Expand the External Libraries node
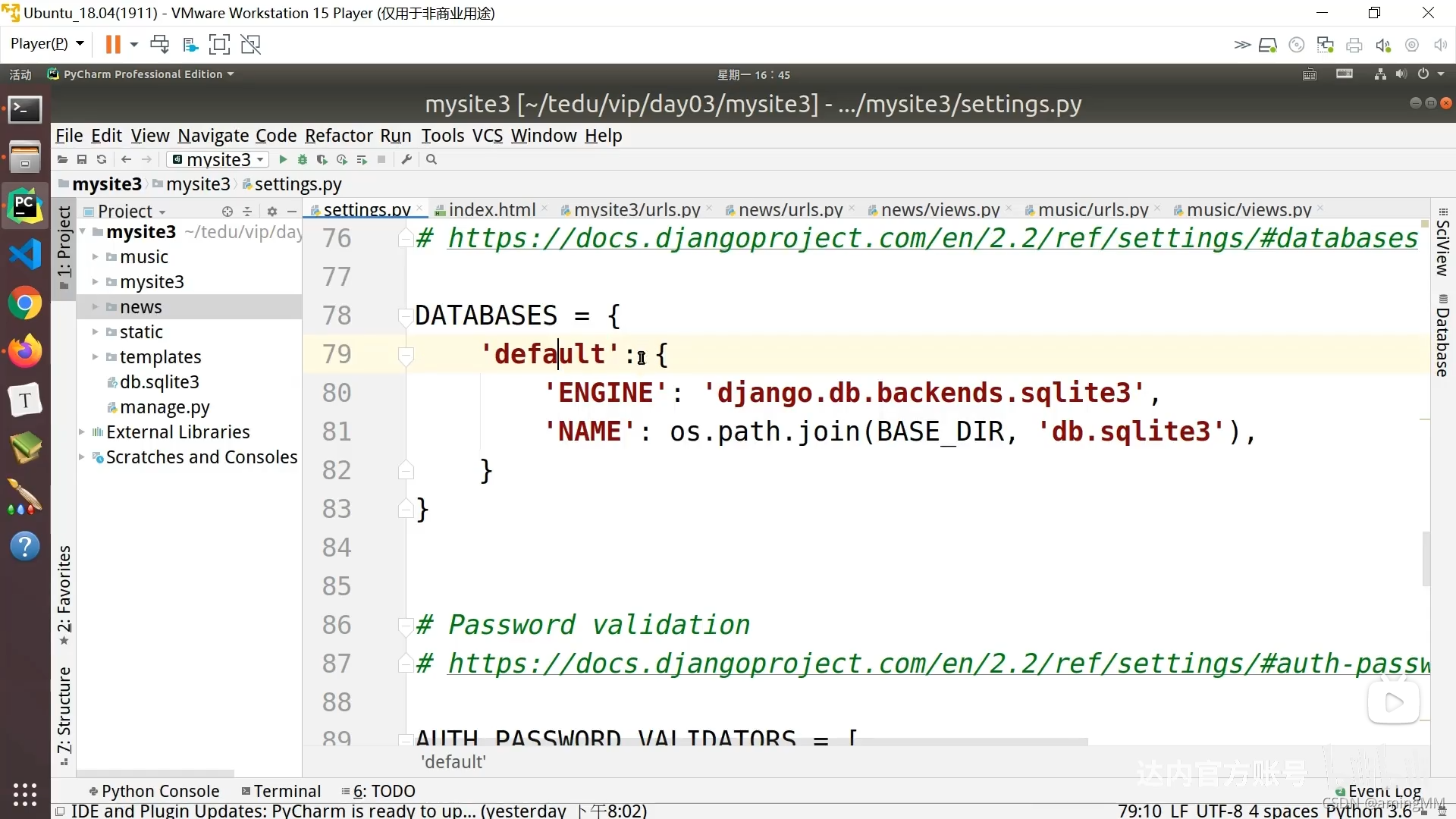Image resolution: width=1456 pixels, height=819 pixels. [x=82, y=432]
